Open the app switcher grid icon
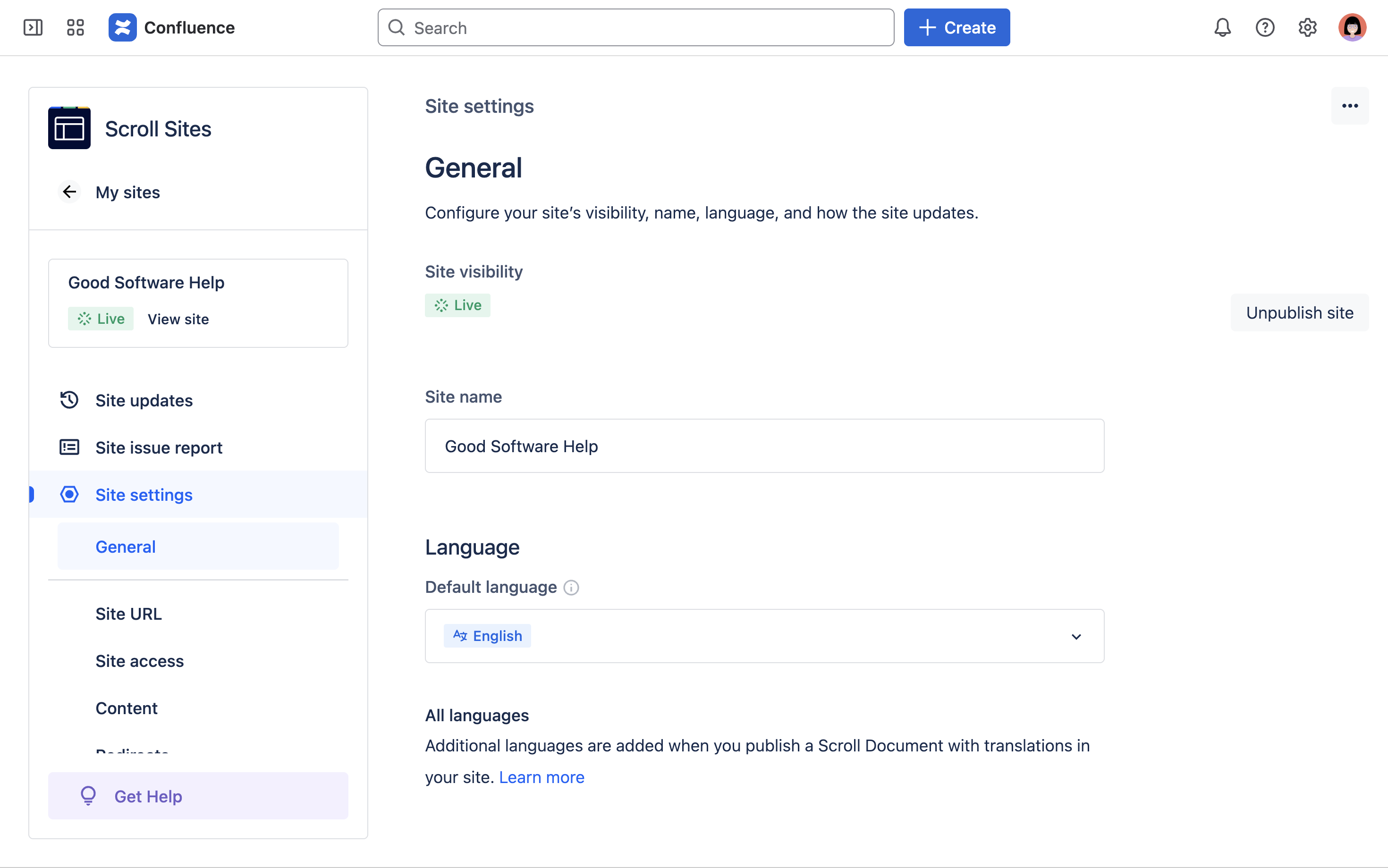 click(x=75, y=27)
